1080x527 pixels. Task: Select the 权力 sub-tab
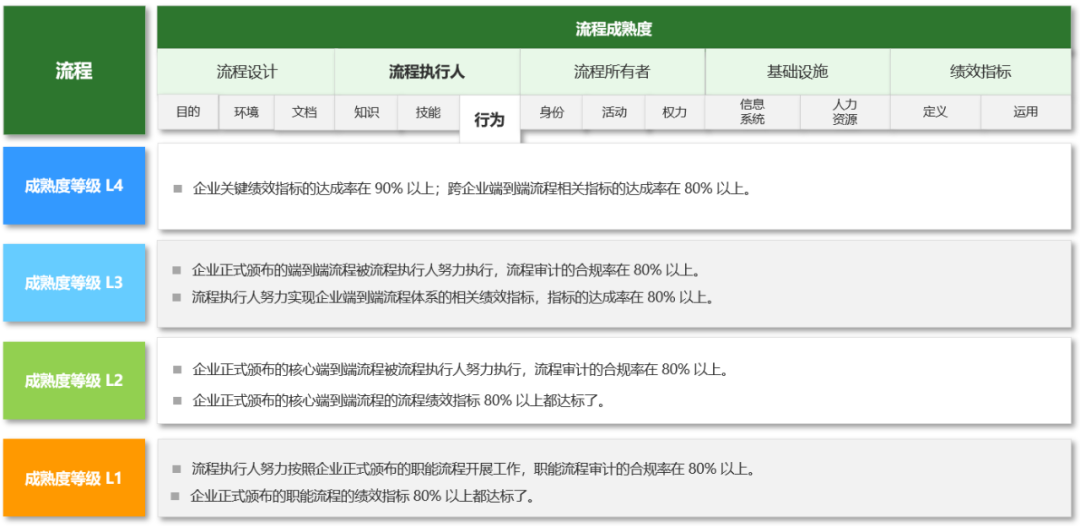pos(674,112)
